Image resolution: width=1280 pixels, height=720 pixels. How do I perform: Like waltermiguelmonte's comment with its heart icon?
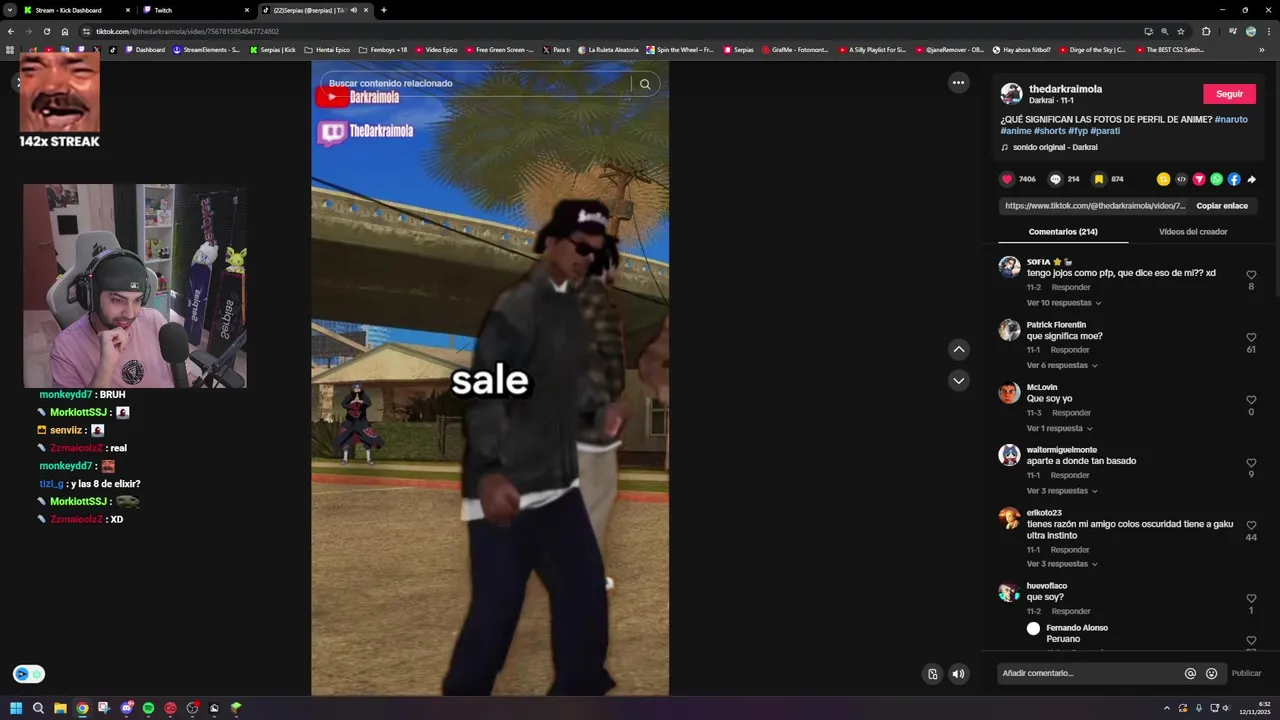click(x=1251, y=463)
